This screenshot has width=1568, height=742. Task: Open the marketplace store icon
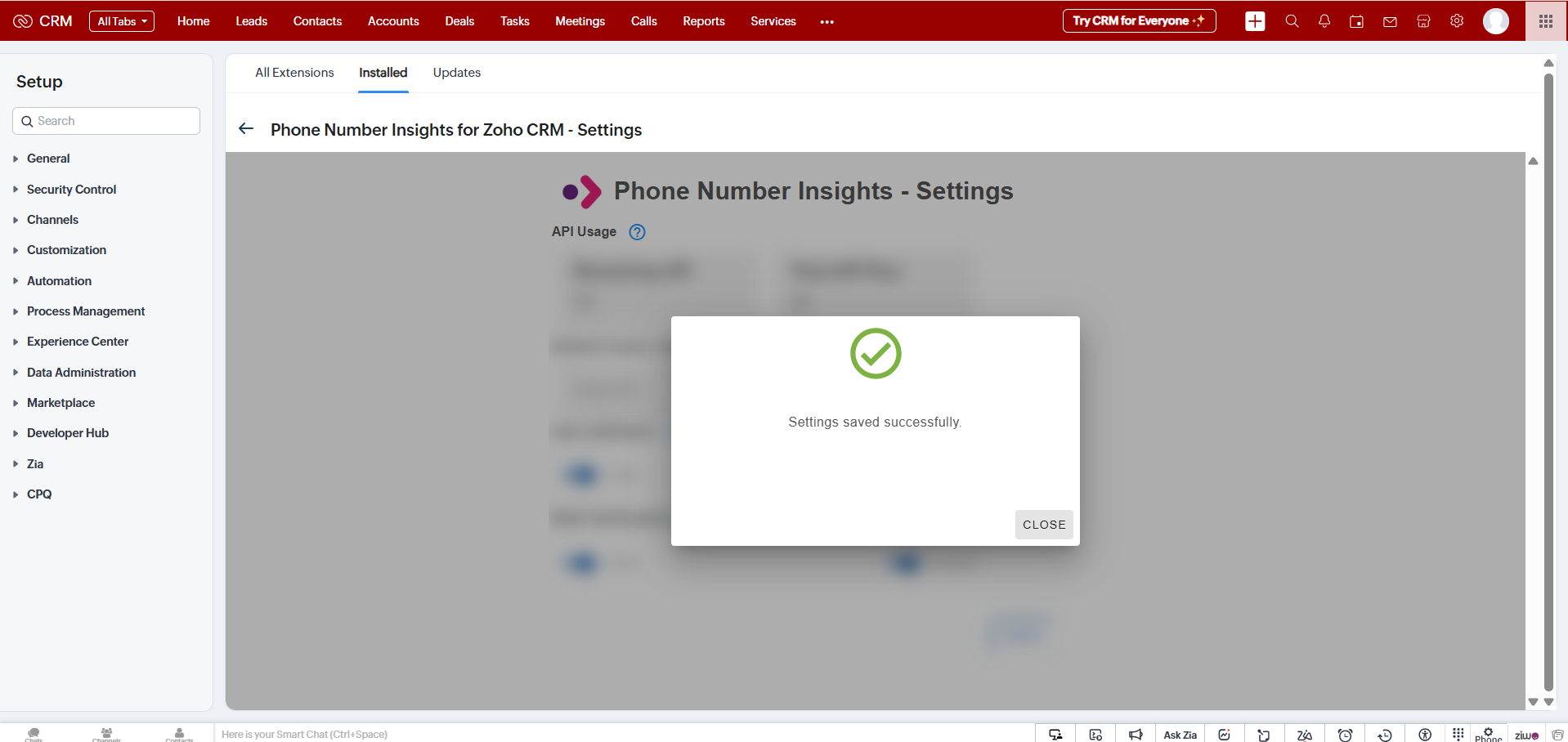pyautogui.click(x=1423, y=21)
